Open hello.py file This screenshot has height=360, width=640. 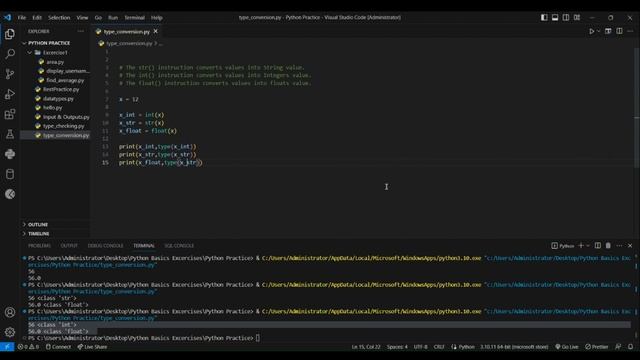53,108
